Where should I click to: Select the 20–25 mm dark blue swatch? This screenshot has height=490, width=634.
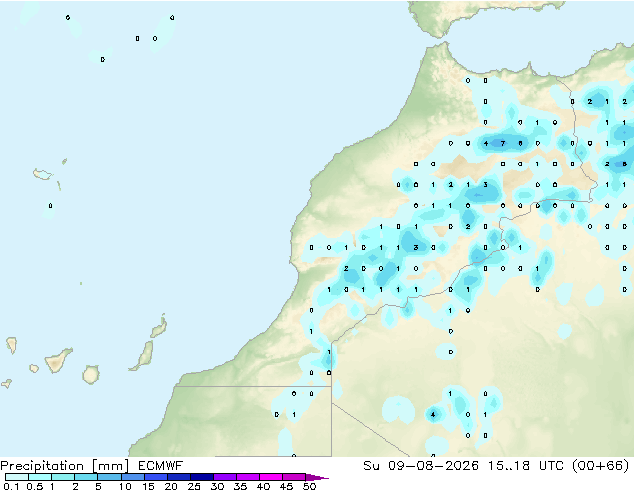pyautogui.click(x=178, y=477)
